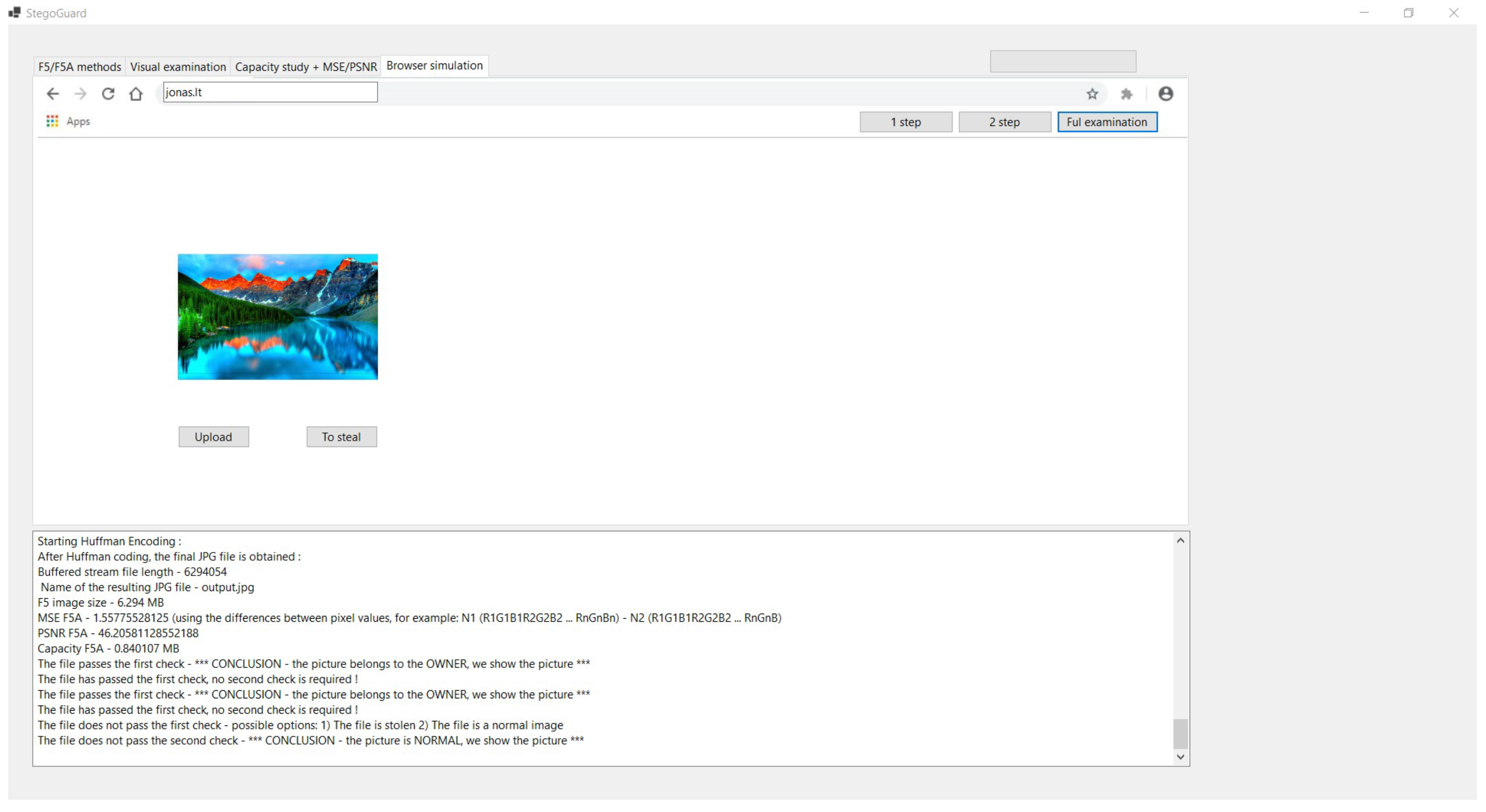Select Capacity study + MSE/PSNR tab

tap(306, 67)
